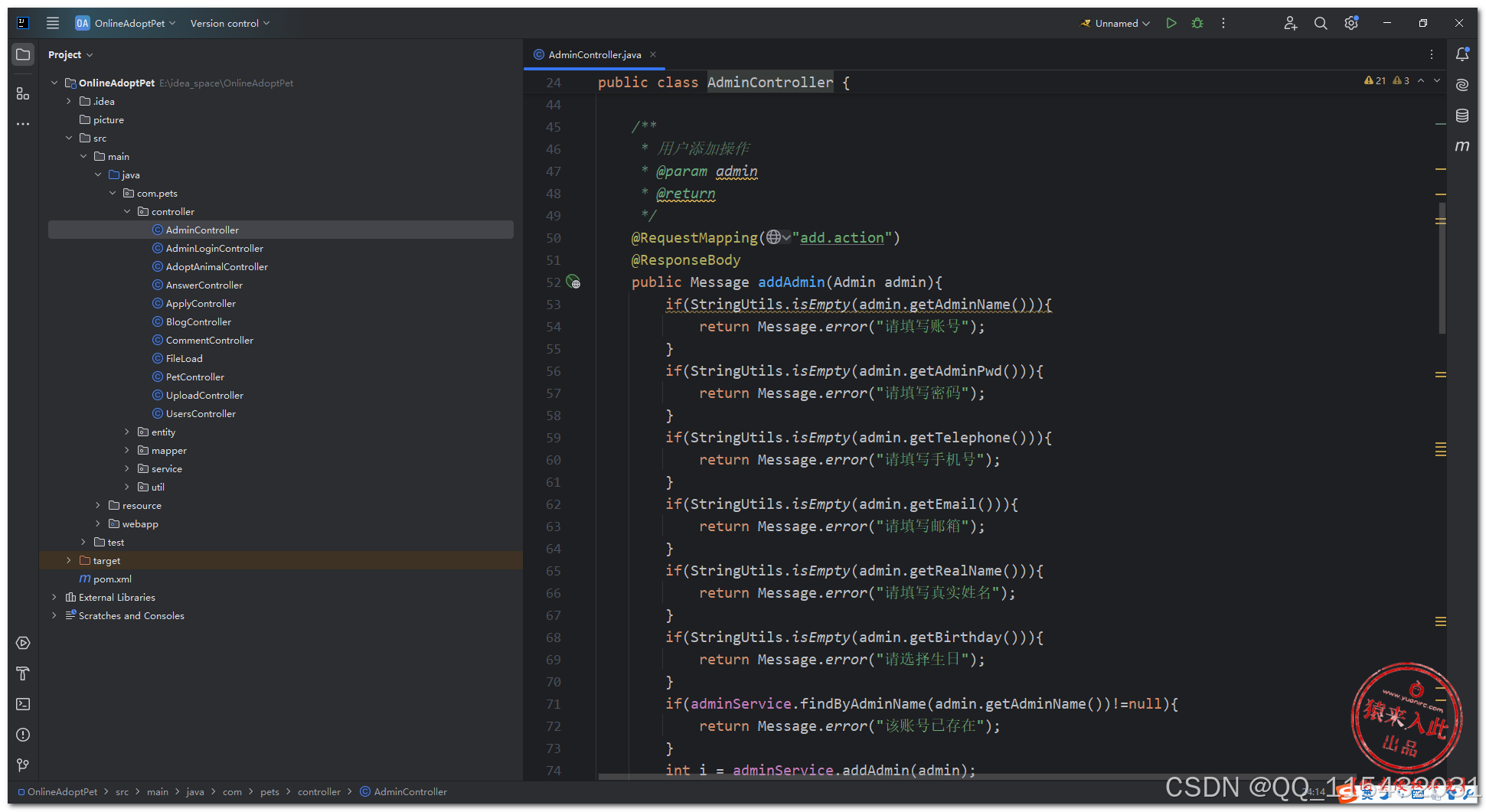Collapse the src folder
Screen dimensions: 1486x812
[69, 138]
